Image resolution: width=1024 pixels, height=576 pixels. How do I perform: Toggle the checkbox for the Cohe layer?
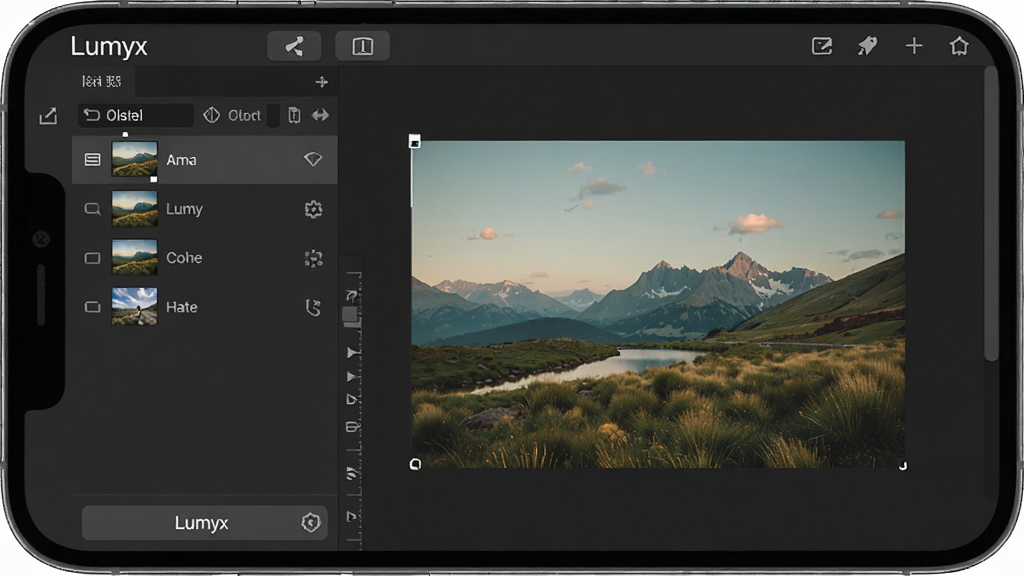click(93, 258)
